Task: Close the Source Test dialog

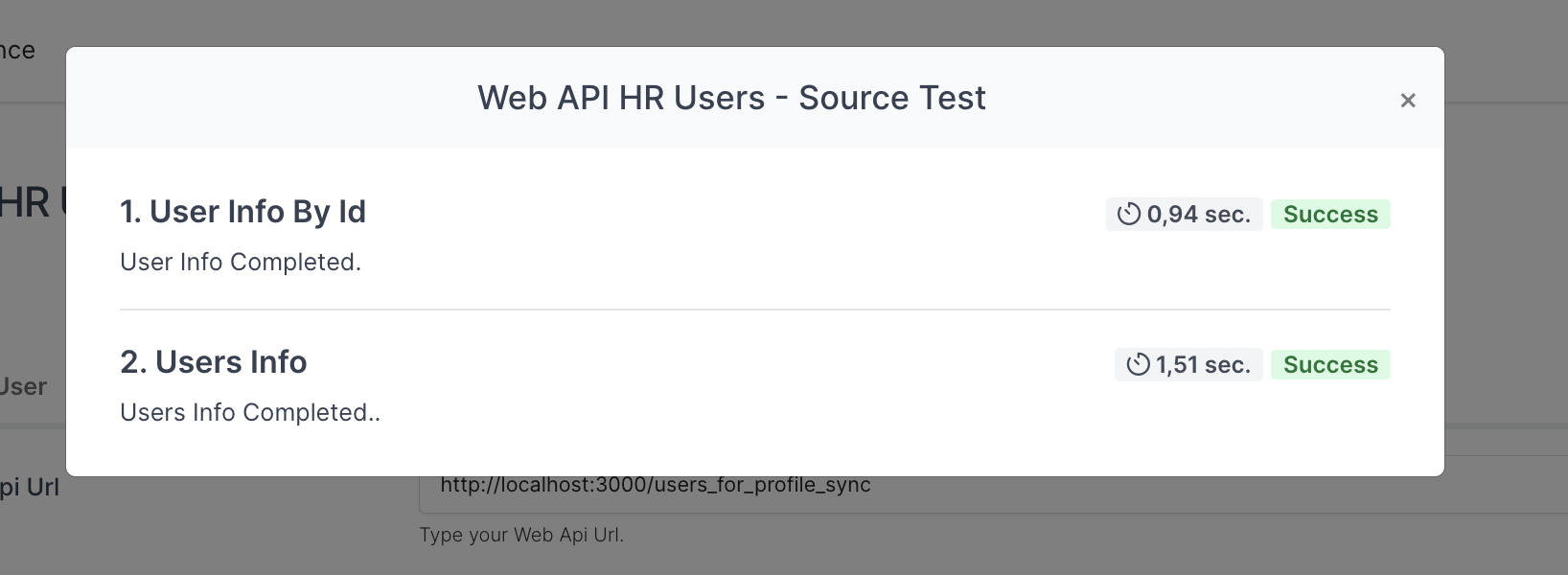Action: 1407,101
